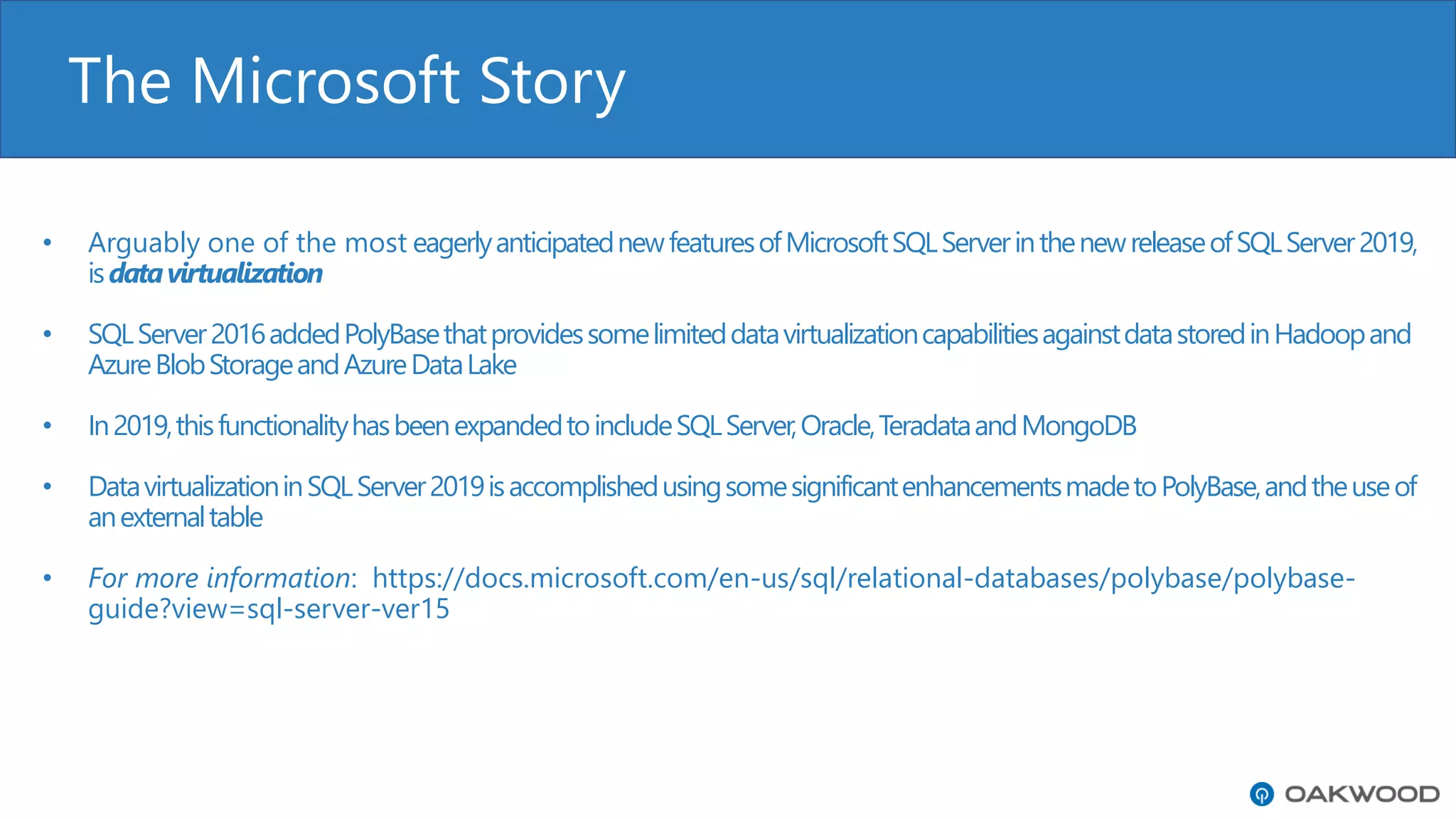This screenshot has width=1456, height=819.
Task: Click the second line of the polybase URL
Action: (269, 609)
